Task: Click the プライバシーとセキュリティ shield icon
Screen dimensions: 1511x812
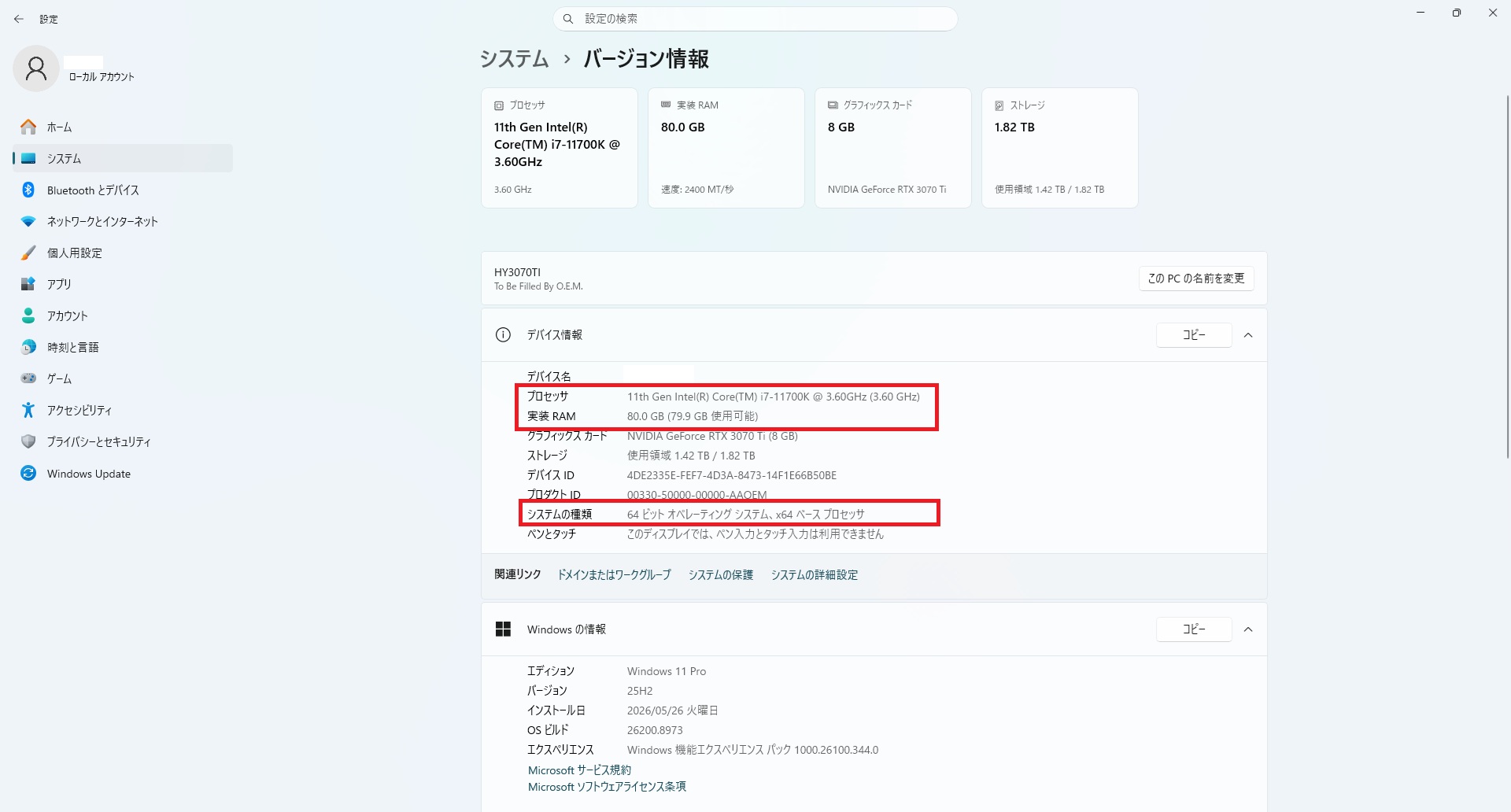Action: 28,441
